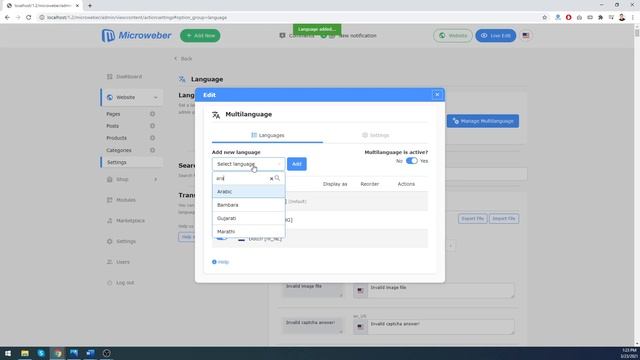Open a new browser tab
This screenshot has width=640, height=360.
pyautogui.click(x=90, y=6)
